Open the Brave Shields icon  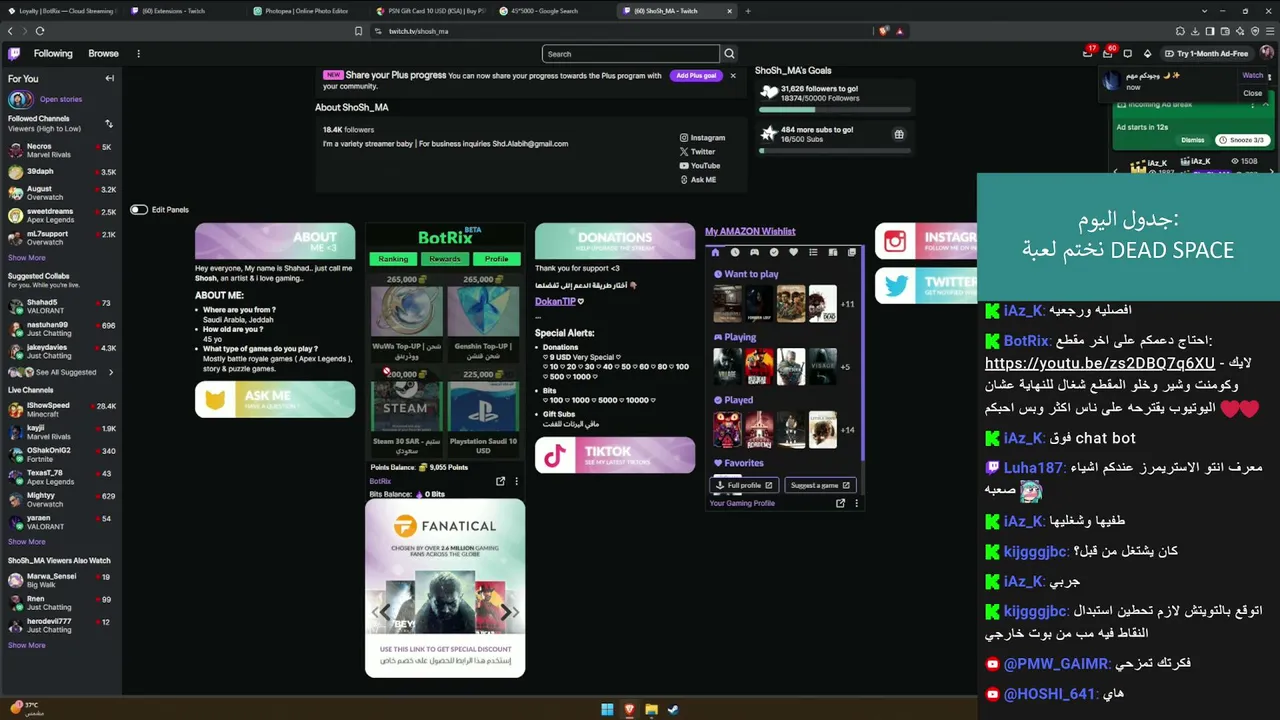[x=884, y=31]
